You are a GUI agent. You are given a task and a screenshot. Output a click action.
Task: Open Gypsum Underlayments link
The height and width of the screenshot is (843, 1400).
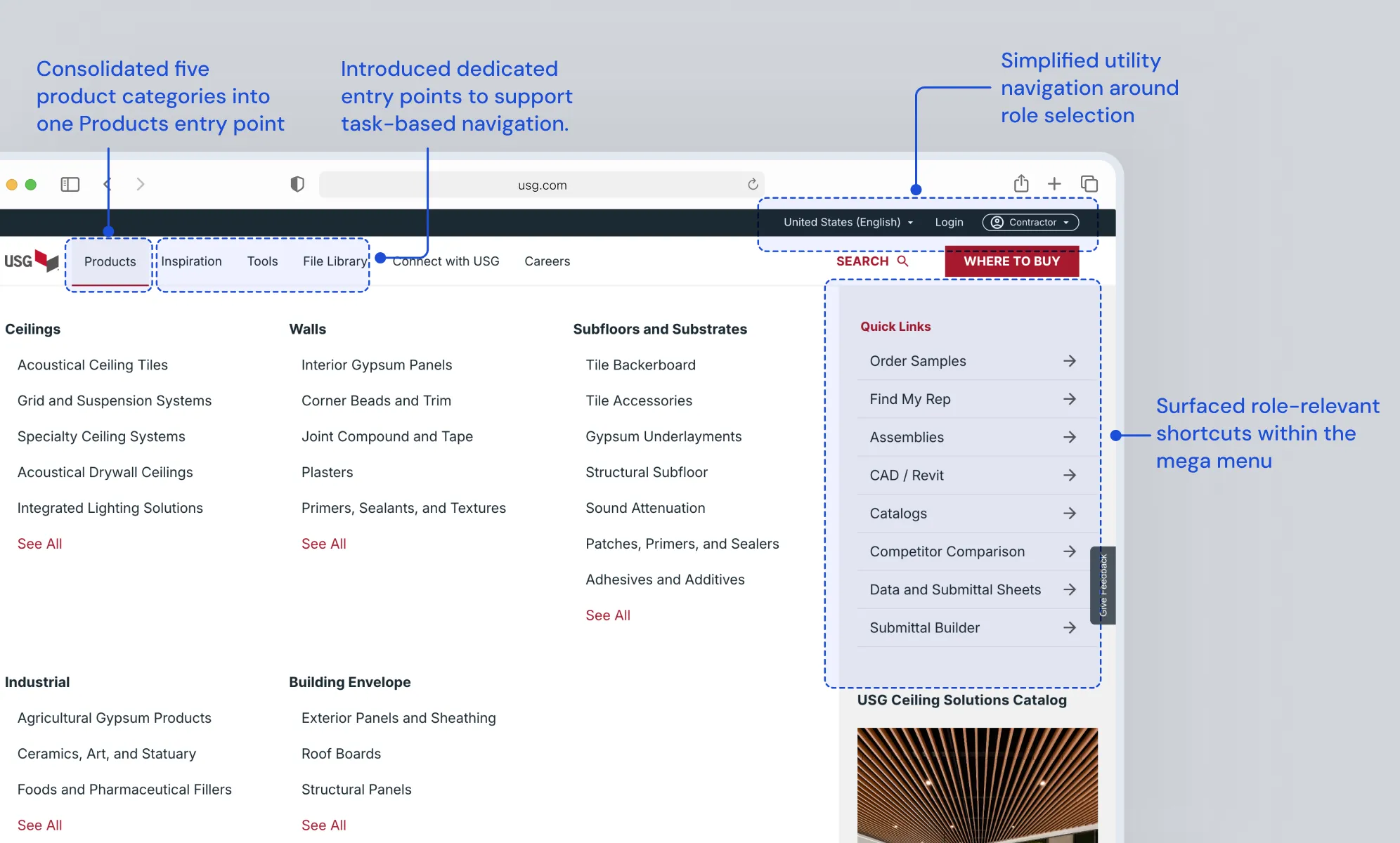663,437
